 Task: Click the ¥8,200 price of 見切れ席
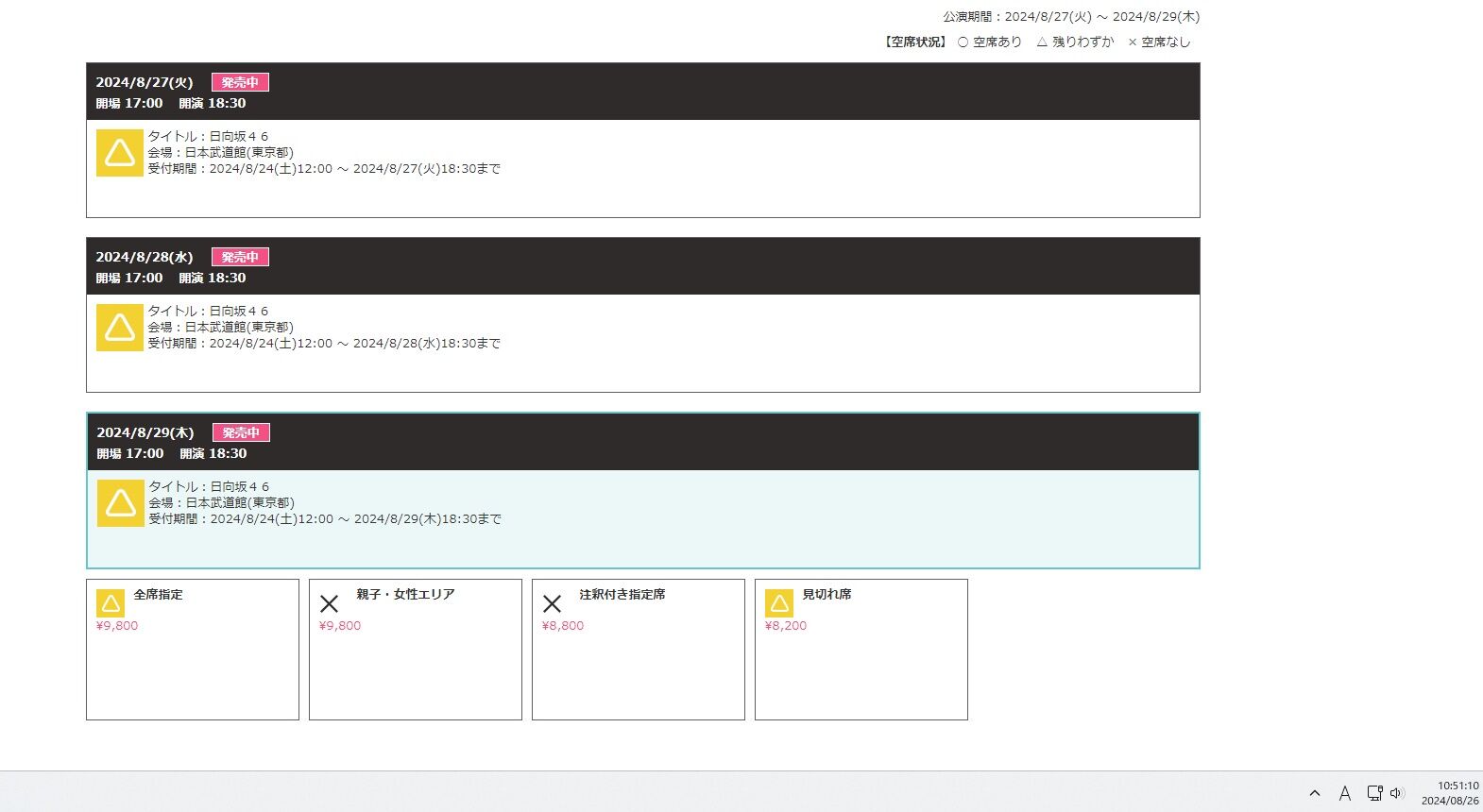pyautogui.click(x=786, y=626)
